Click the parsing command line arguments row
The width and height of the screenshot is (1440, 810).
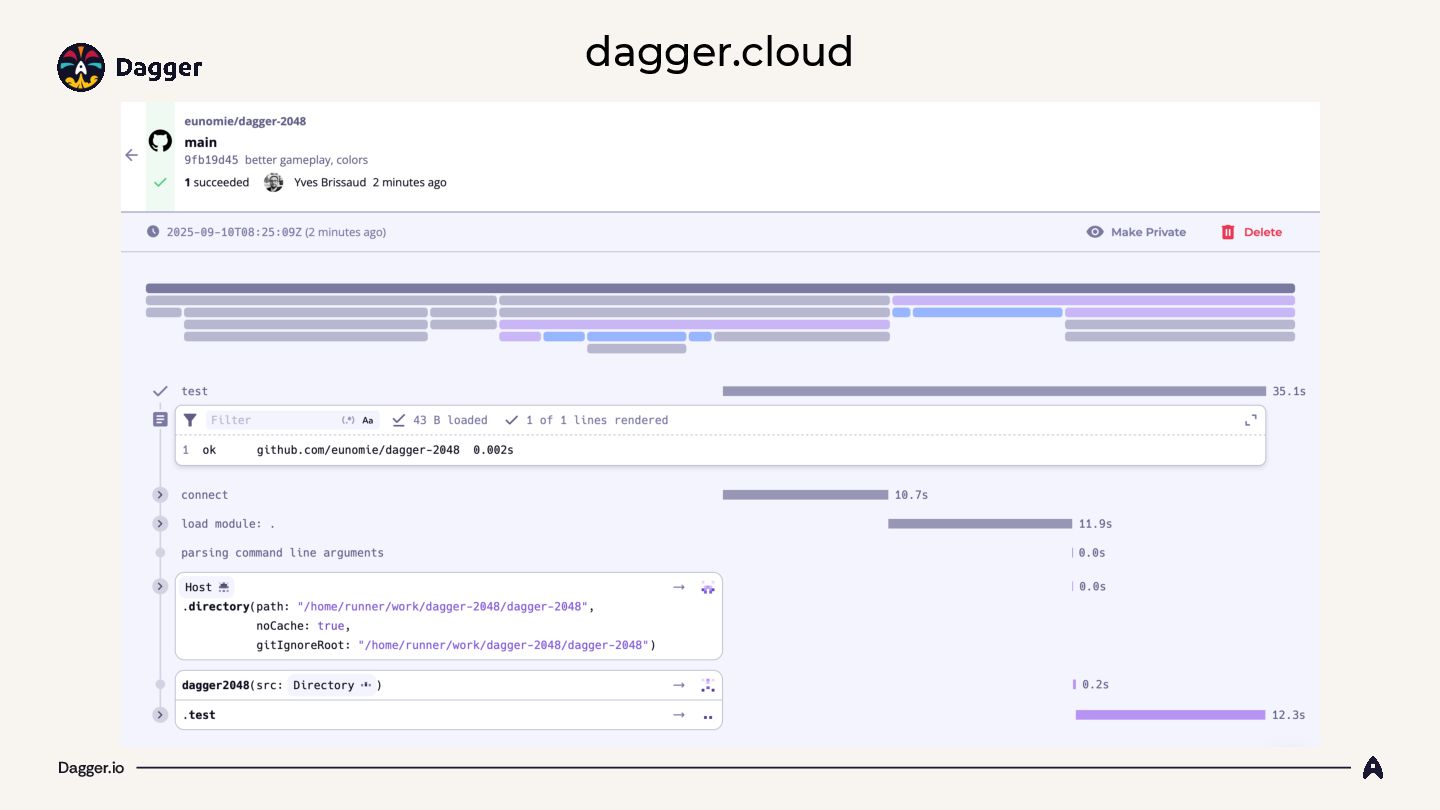click(x=282, y=553)
